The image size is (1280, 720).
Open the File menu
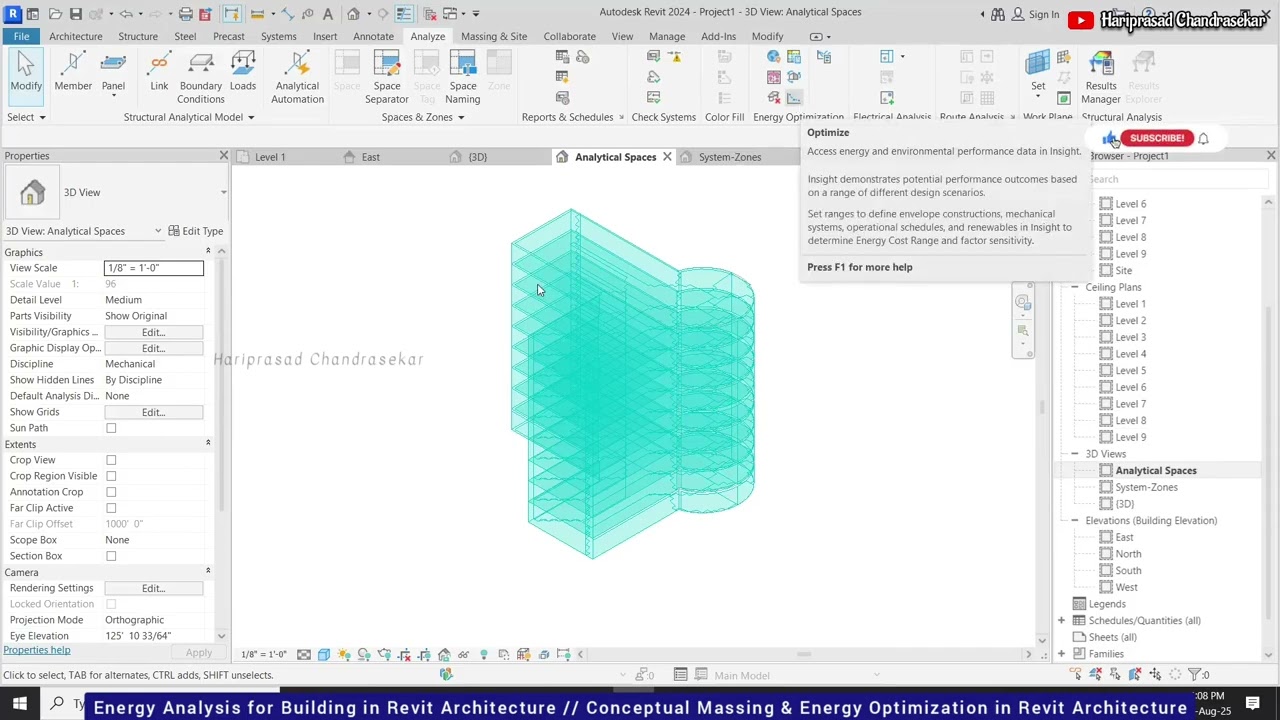click(x=21, y=36)
